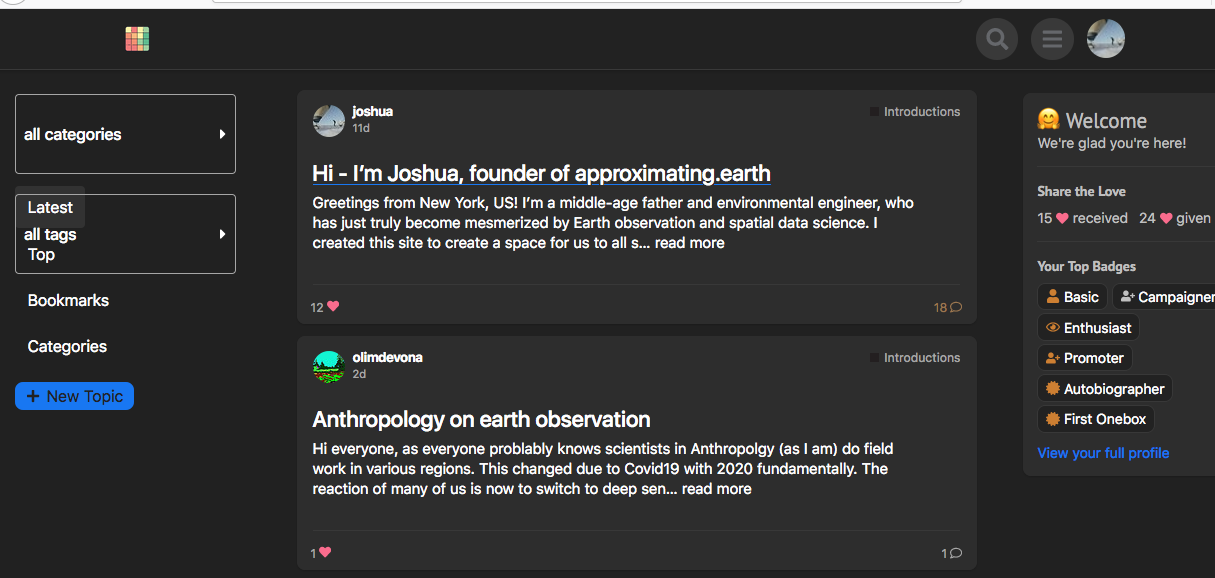Click the colorful grid site logo
The height and width of the screenshot is (578, 1215).
click(x=137, y=39)
